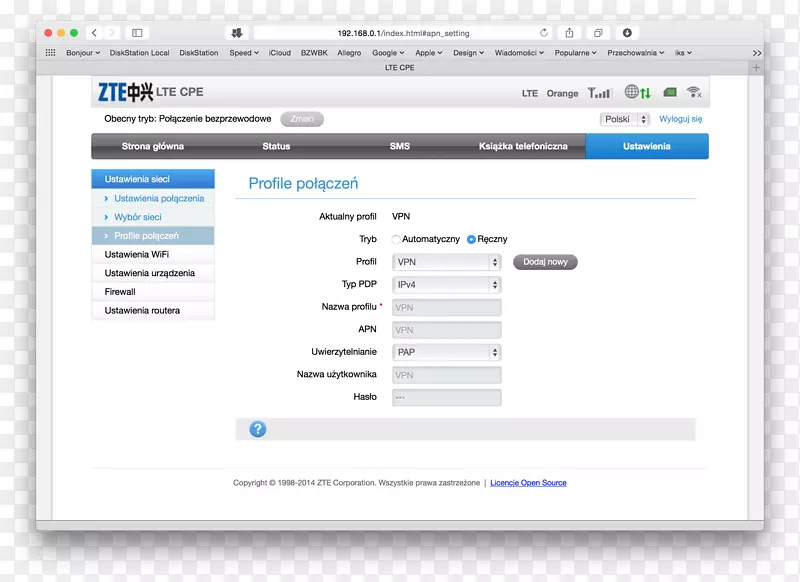
Task: Click the Hasło password field
Action: point(446,397)
